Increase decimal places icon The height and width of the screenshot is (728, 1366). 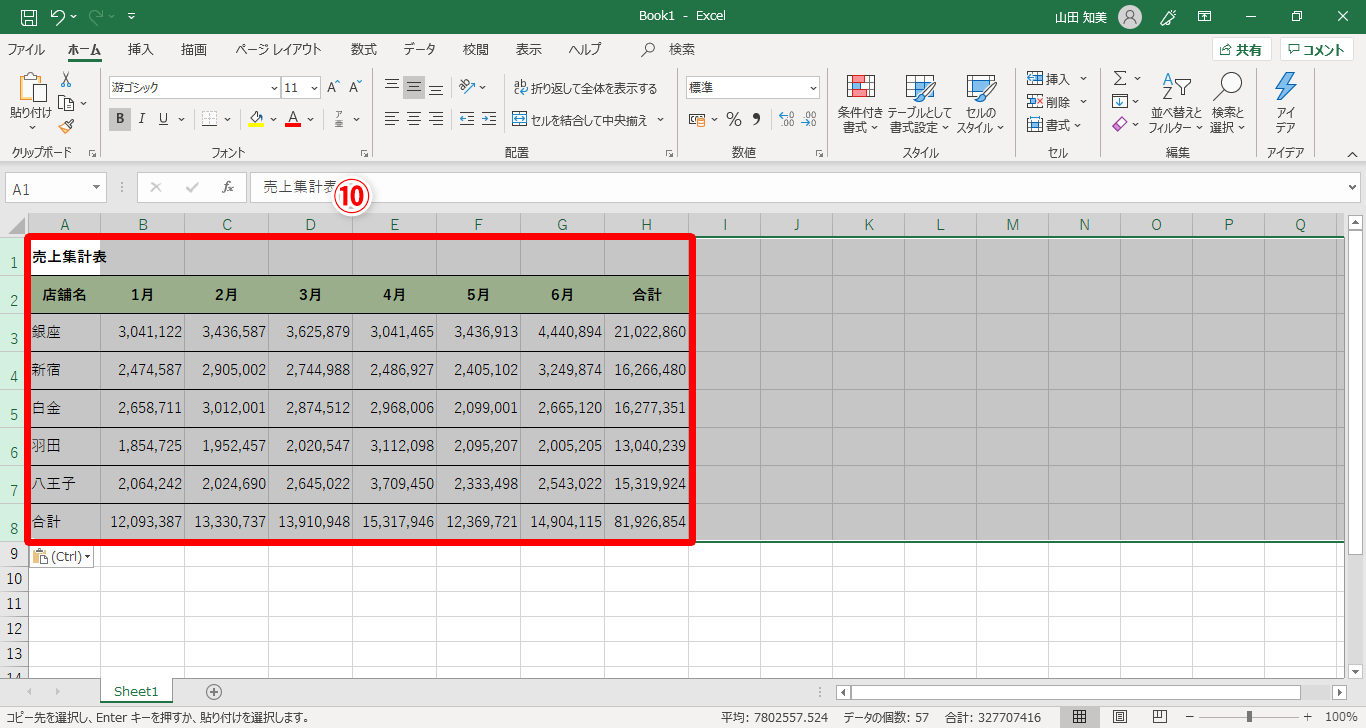click(786, 120)
